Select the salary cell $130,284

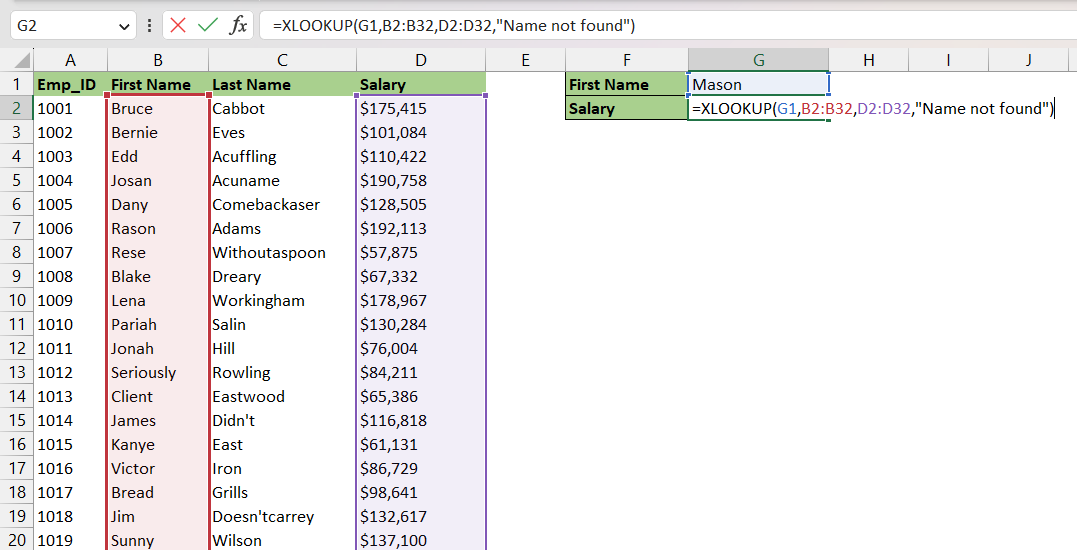pos(421,325)
